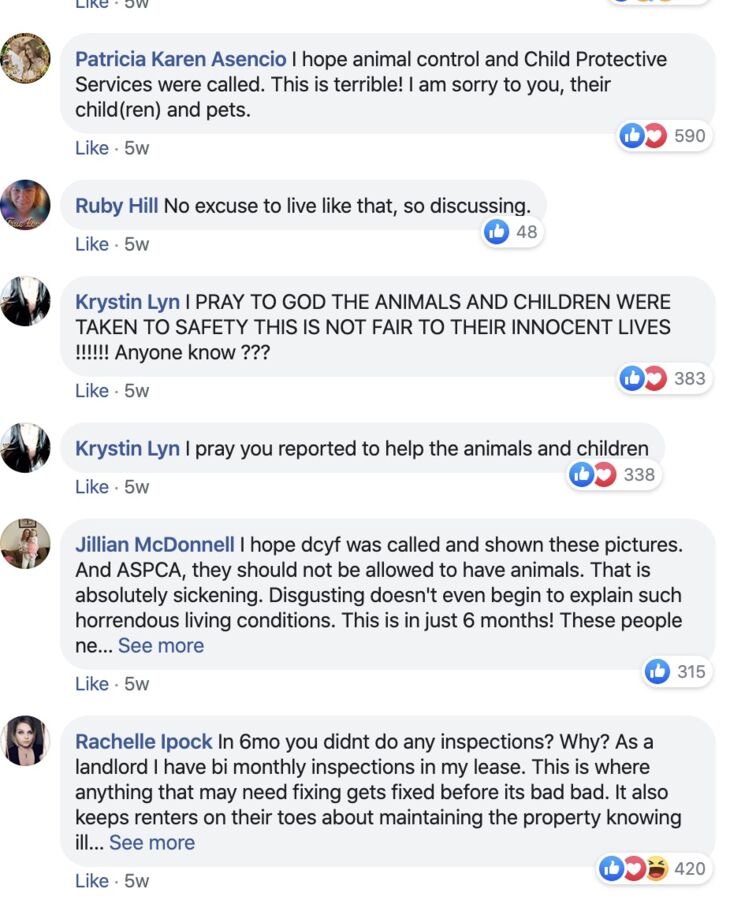The width and height of the screenshot is (730, 900).
Task: Click the like icon showing 315
Action: [x=677, y=672]
